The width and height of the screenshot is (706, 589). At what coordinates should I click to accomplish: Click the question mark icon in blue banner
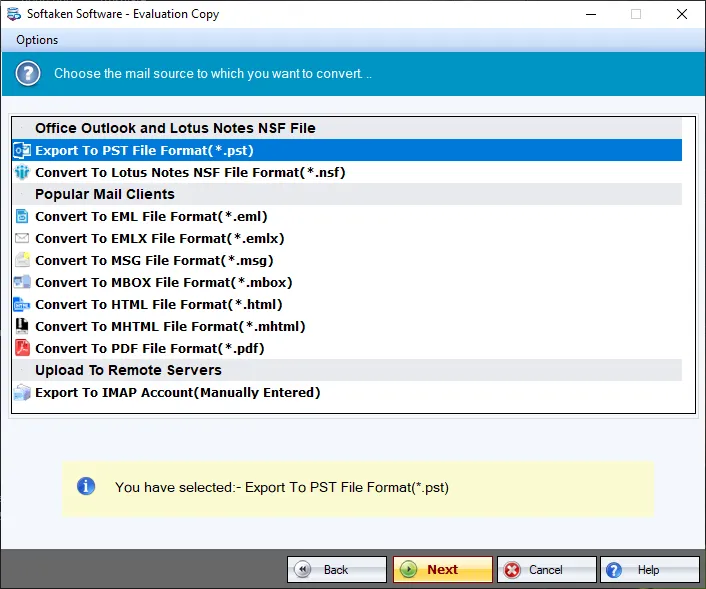pyautogui.click(x=28, y=73)
